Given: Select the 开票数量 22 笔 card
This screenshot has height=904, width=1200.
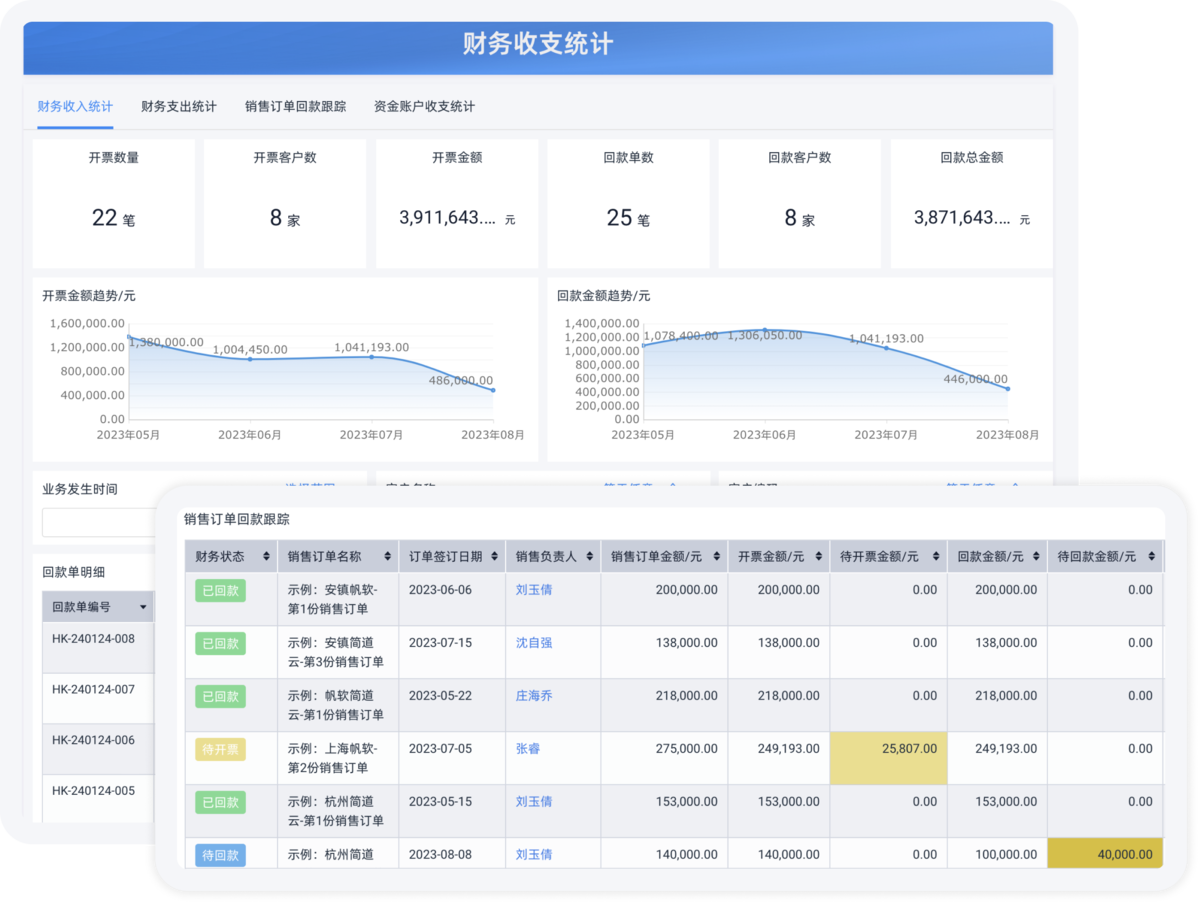Looking at the screenshot, I should tap(114, 204).
